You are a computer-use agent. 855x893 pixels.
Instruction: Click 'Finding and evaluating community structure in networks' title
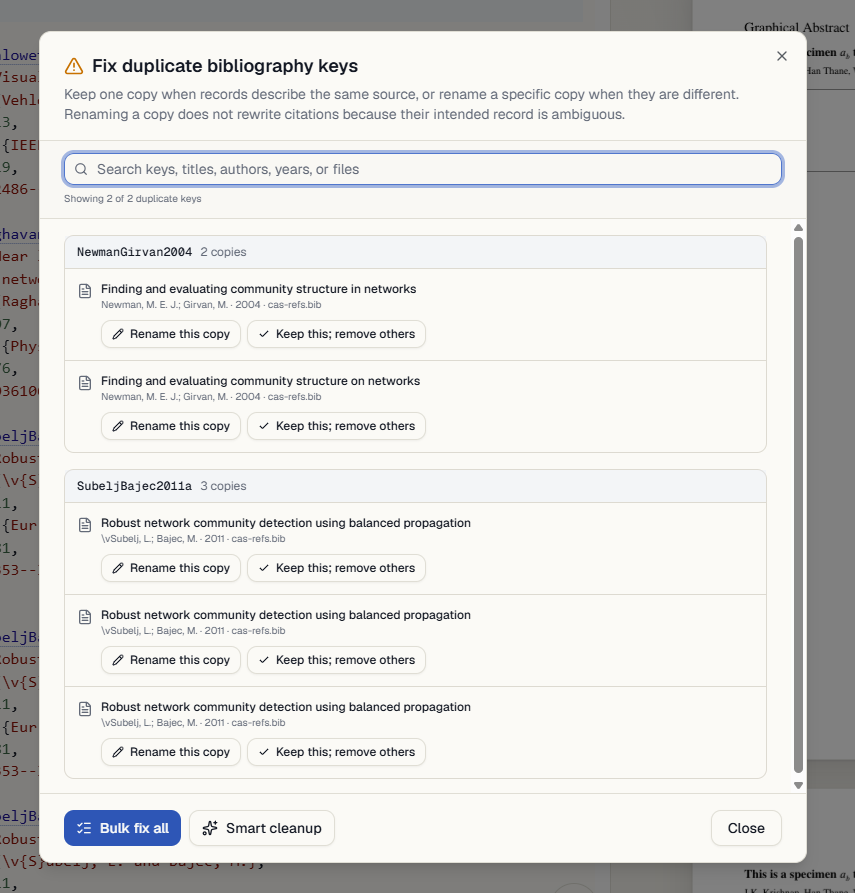[259, 289]
